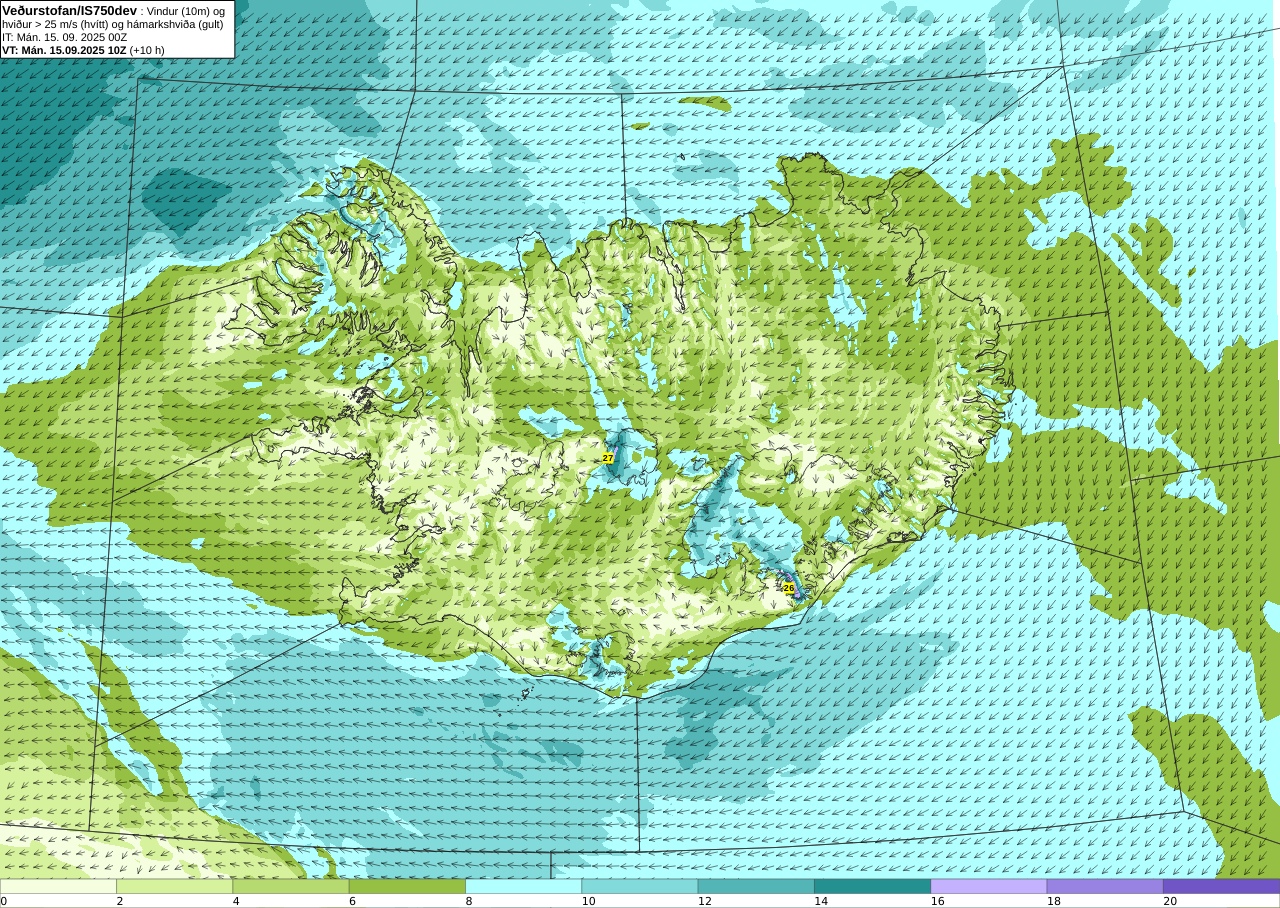Click the legend scale label 4
Image resolution: width=1280 pixels, height=908 pixels.
(x=236, y=901)
